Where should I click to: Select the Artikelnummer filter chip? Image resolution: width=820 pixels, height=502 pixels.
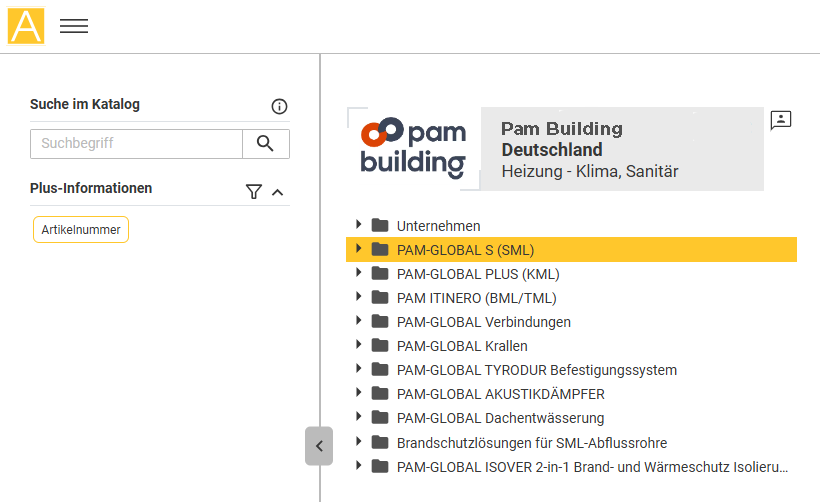tap(81, 230)
